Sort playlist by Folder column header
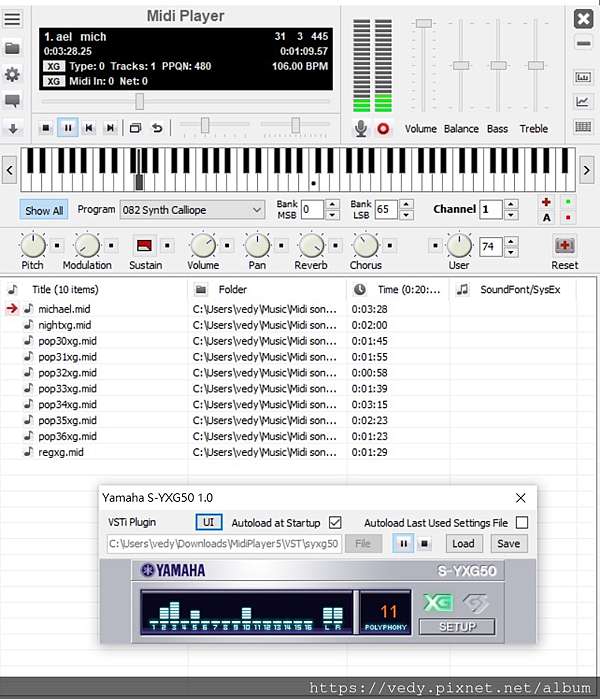The image size is (600, 699). click(267, 290)
